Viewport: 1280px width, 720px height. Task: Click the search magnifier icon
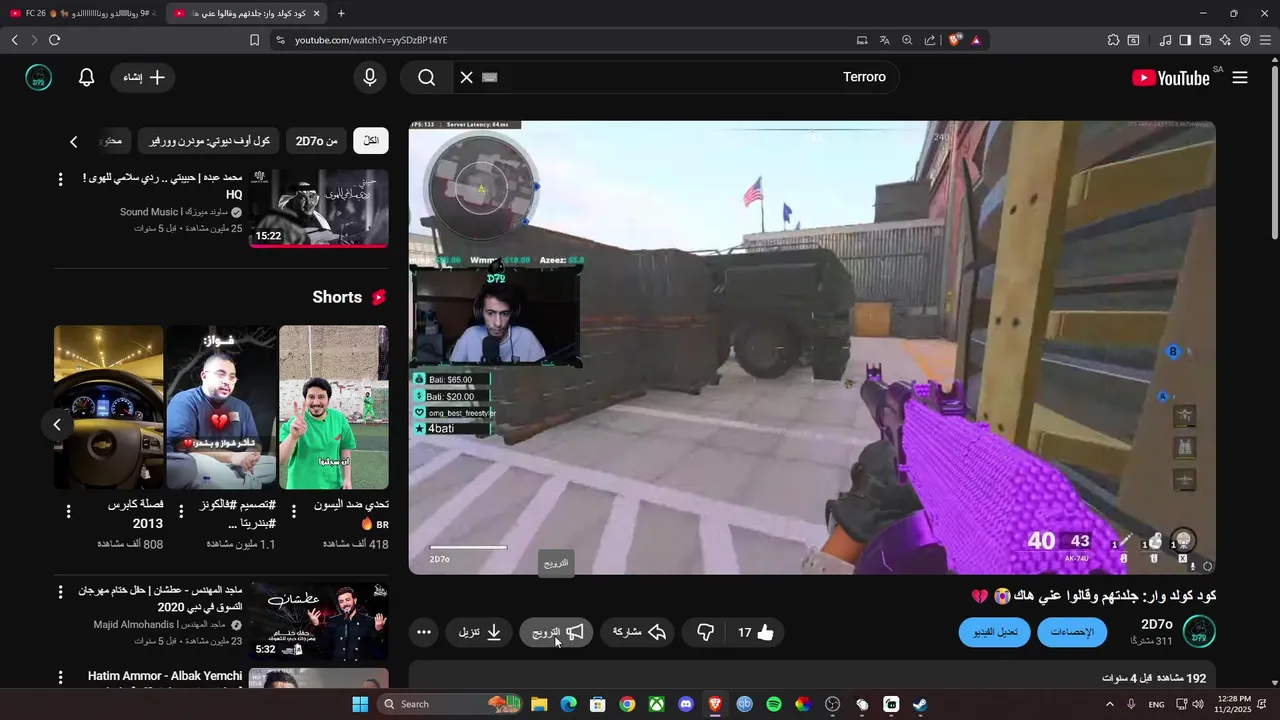pyautogui.click(x=427, y=77)
